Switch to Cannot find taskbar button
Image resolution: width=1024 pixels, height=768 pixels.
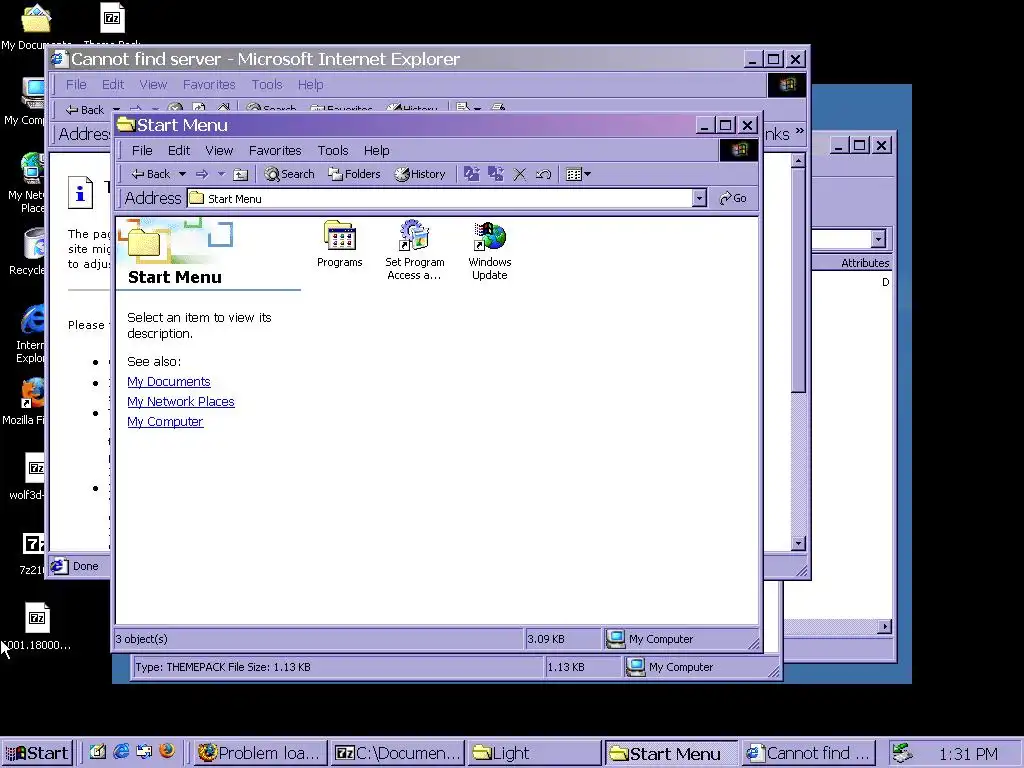pyautogui.click(x=808, y=753)
